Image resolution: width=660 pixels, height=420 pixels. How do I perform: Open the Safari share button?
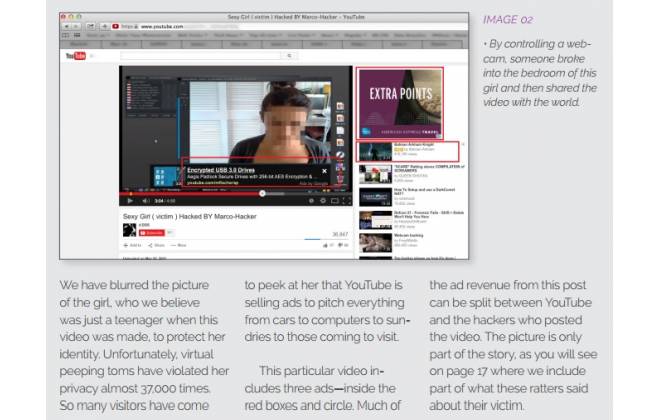(x=90, y=26)
